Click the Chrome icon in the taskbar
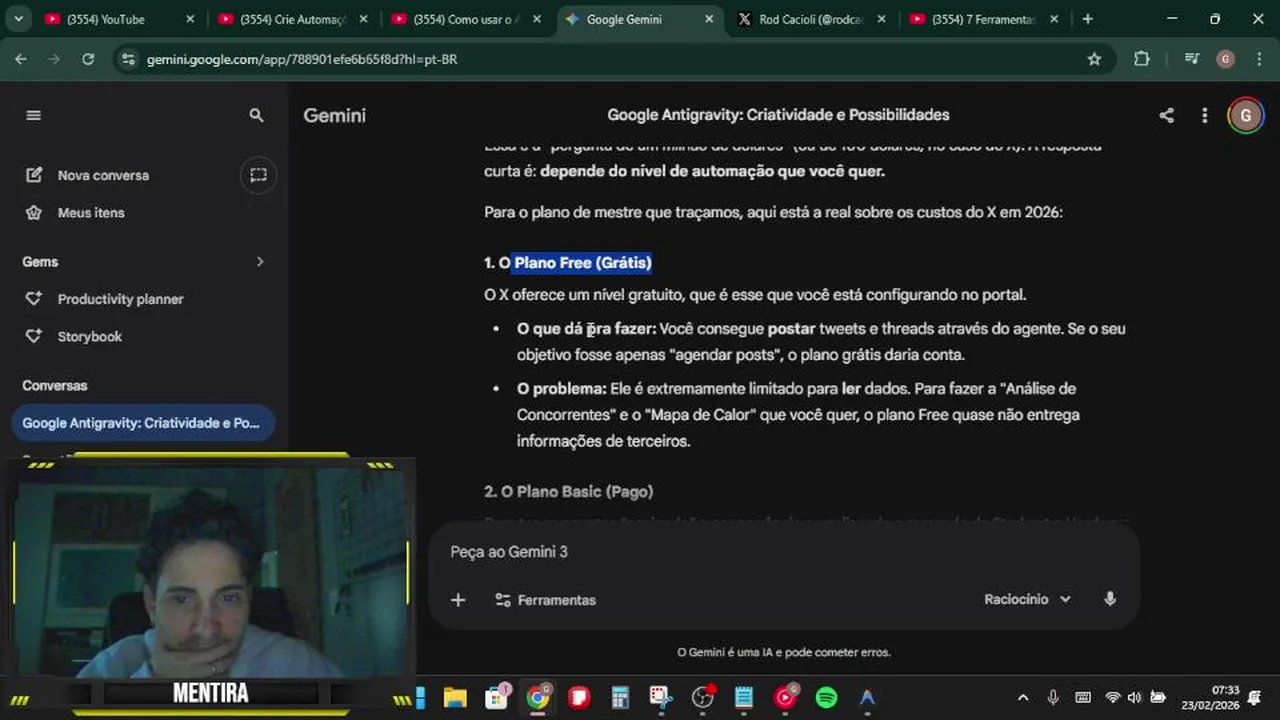This screenshot has width=1280, height=720. pos(538,697)
